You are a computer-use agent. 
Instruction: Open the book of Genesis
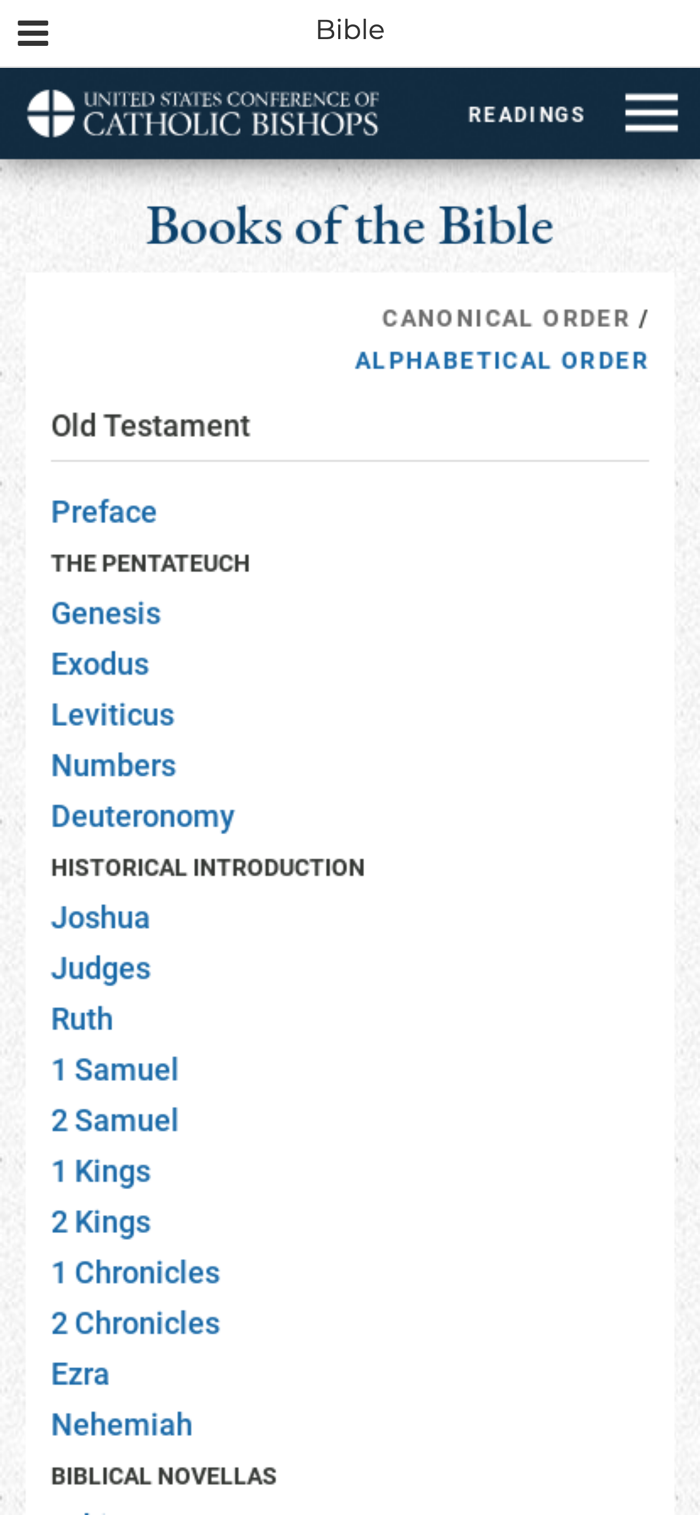(x=106, y=613)
